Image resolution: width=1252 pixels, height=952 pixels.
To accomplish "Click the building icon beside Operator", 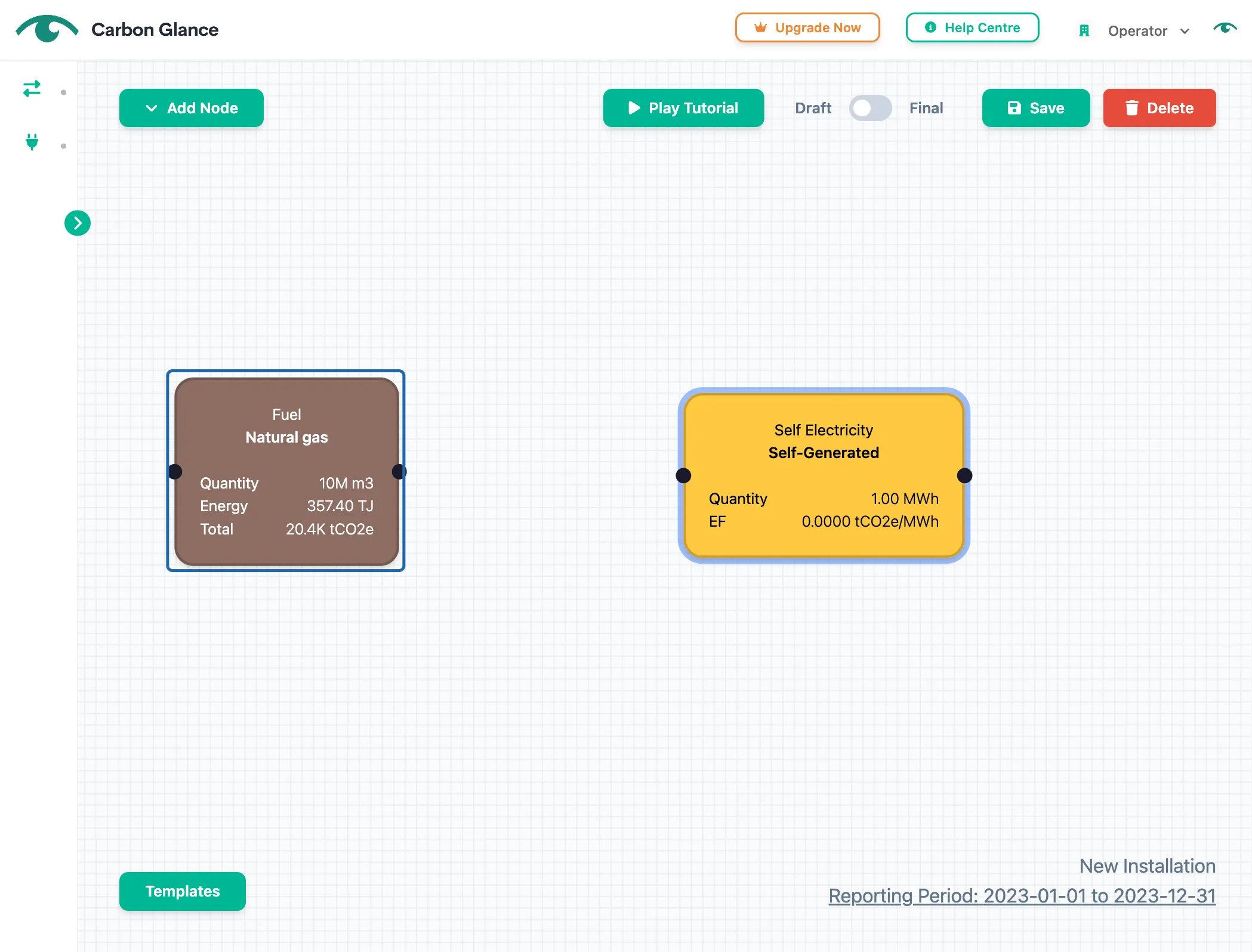I will (1084, 31).
